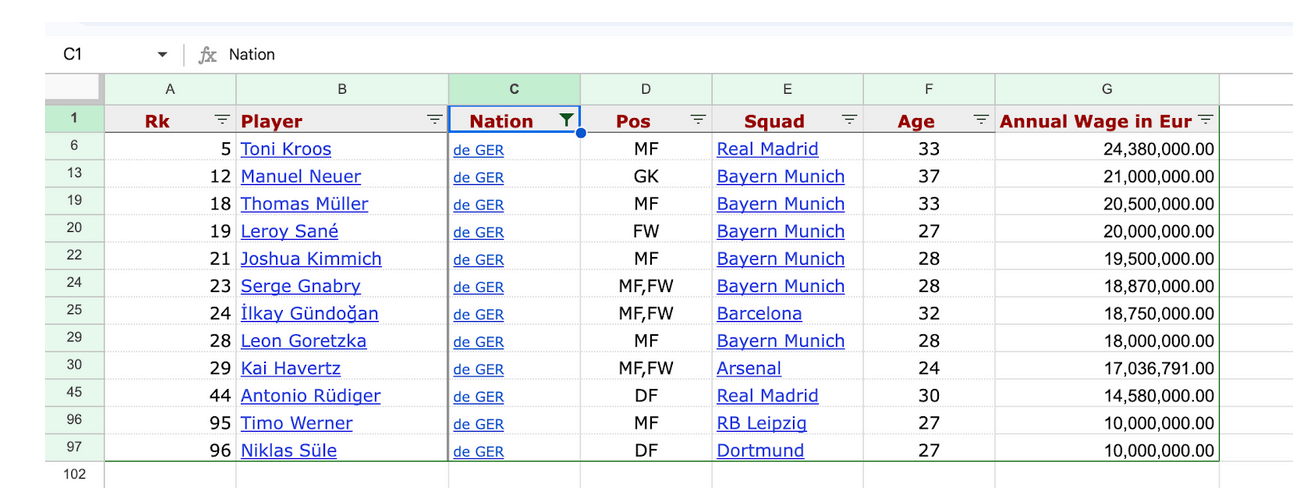Expand the Name box dropdown arrow
The image size is (1300, 498).
(162, 55)
